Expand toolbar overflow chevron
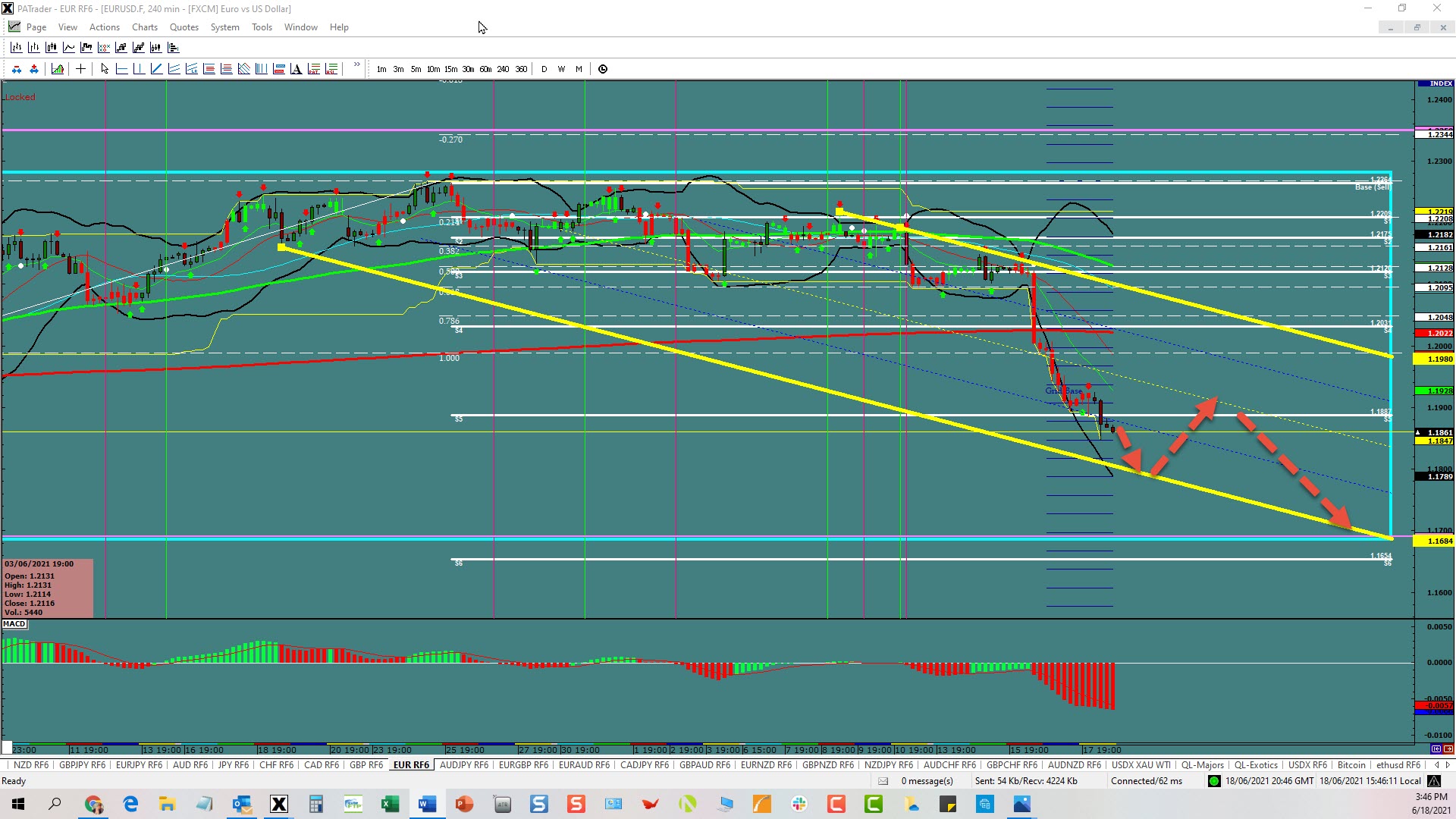The width and height of the screenshot is (1456, 819). (x=356, y=64)
